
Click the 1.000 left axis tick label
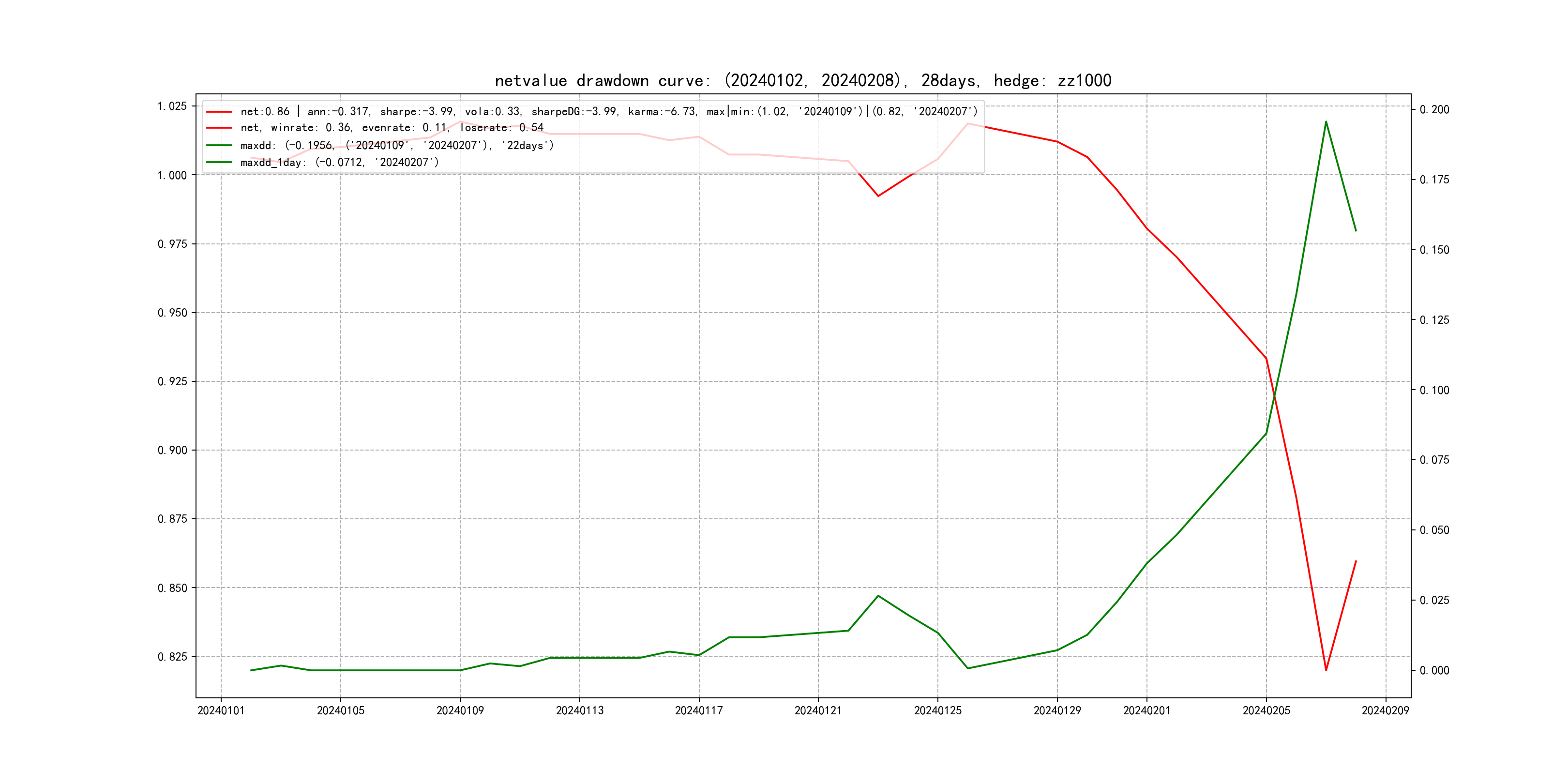tap(172, 175)
